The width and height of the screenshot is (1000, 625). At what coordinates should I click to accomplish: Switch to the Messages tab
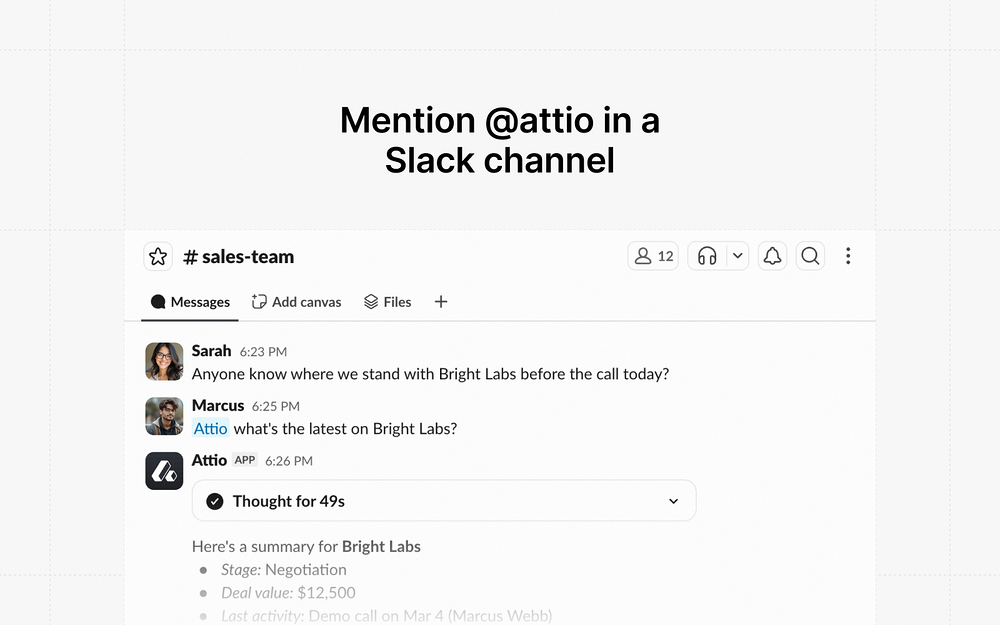[190, 302]
